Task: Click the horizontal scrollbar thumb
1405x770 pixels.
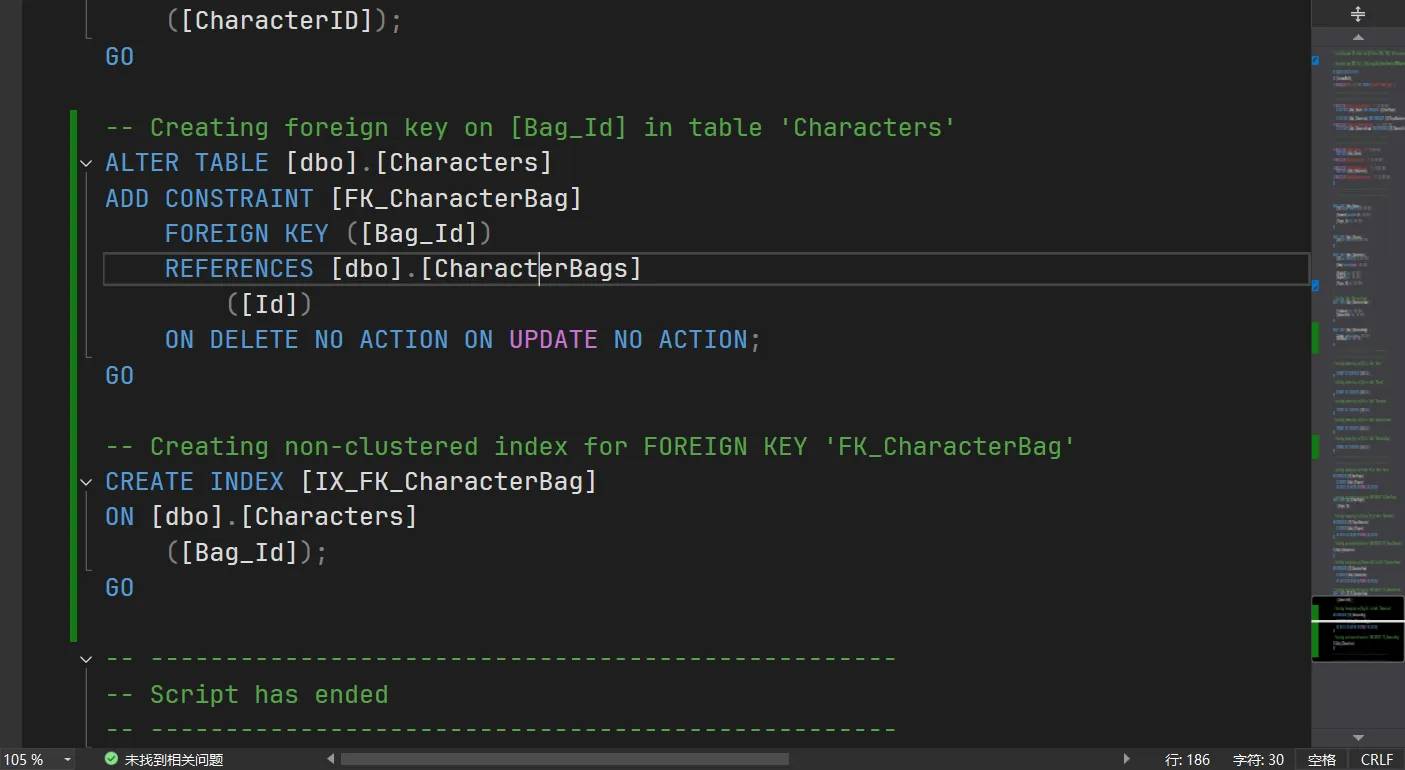Action: pos(564,760)
